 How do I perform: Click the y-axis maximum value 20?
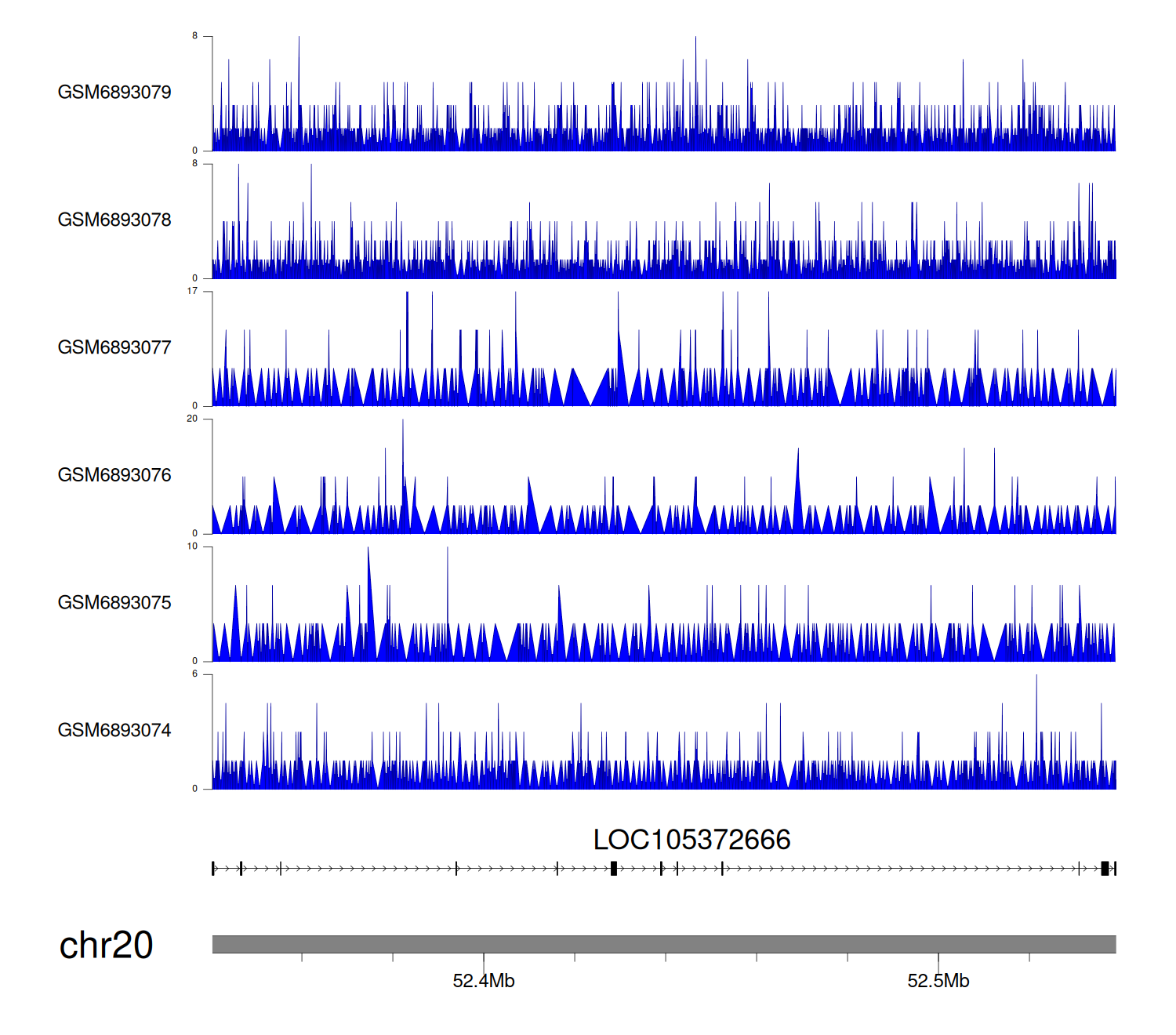(x=192, y=419)
